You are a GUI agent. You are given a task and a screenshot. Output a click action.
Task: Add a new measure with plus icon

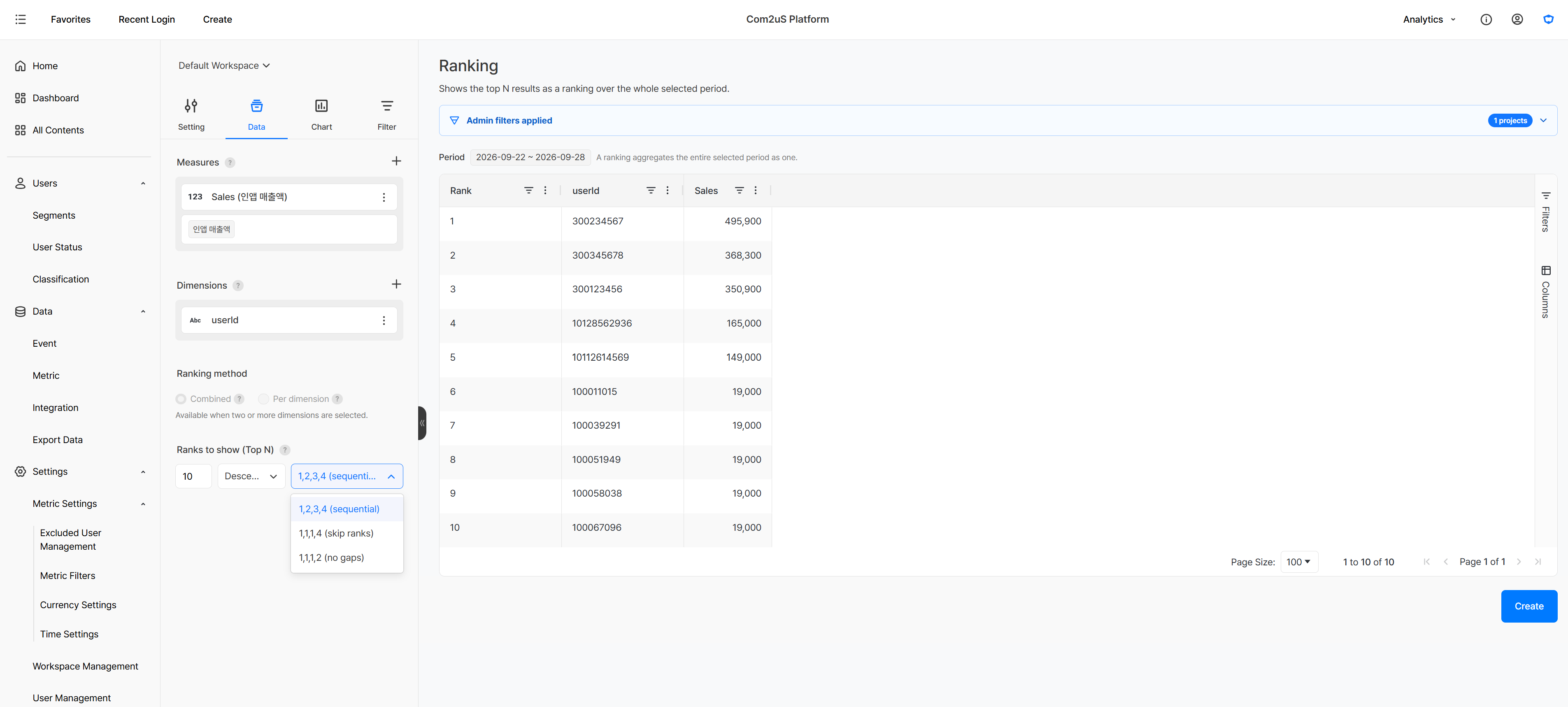click(x=396, y=161)
